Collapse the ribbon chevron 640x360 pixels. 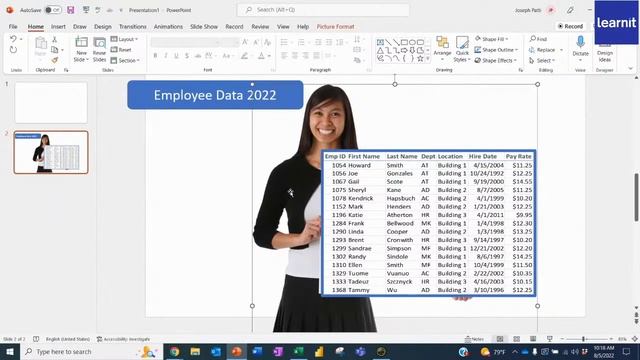pyautogui.click(x=631, y=69)
